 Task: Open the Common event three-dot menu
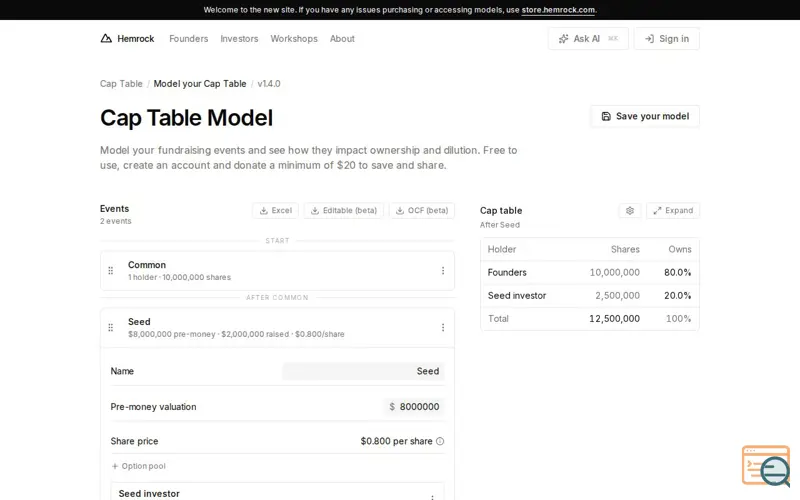pyautogui.click(x=443, y=271)
